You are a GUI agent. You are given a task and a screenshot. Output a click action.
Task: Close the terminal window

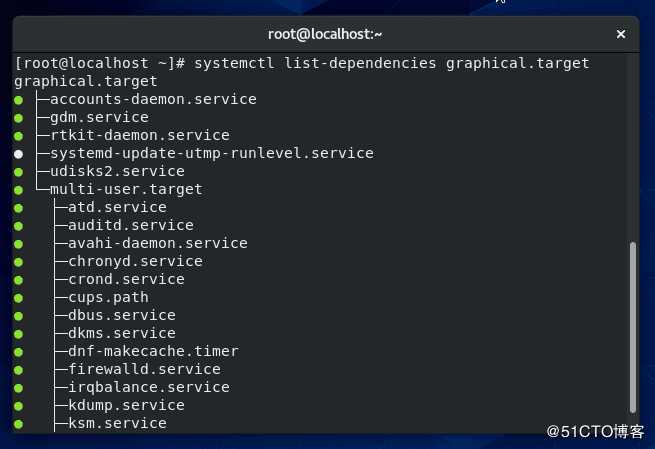tap(620, 34)
